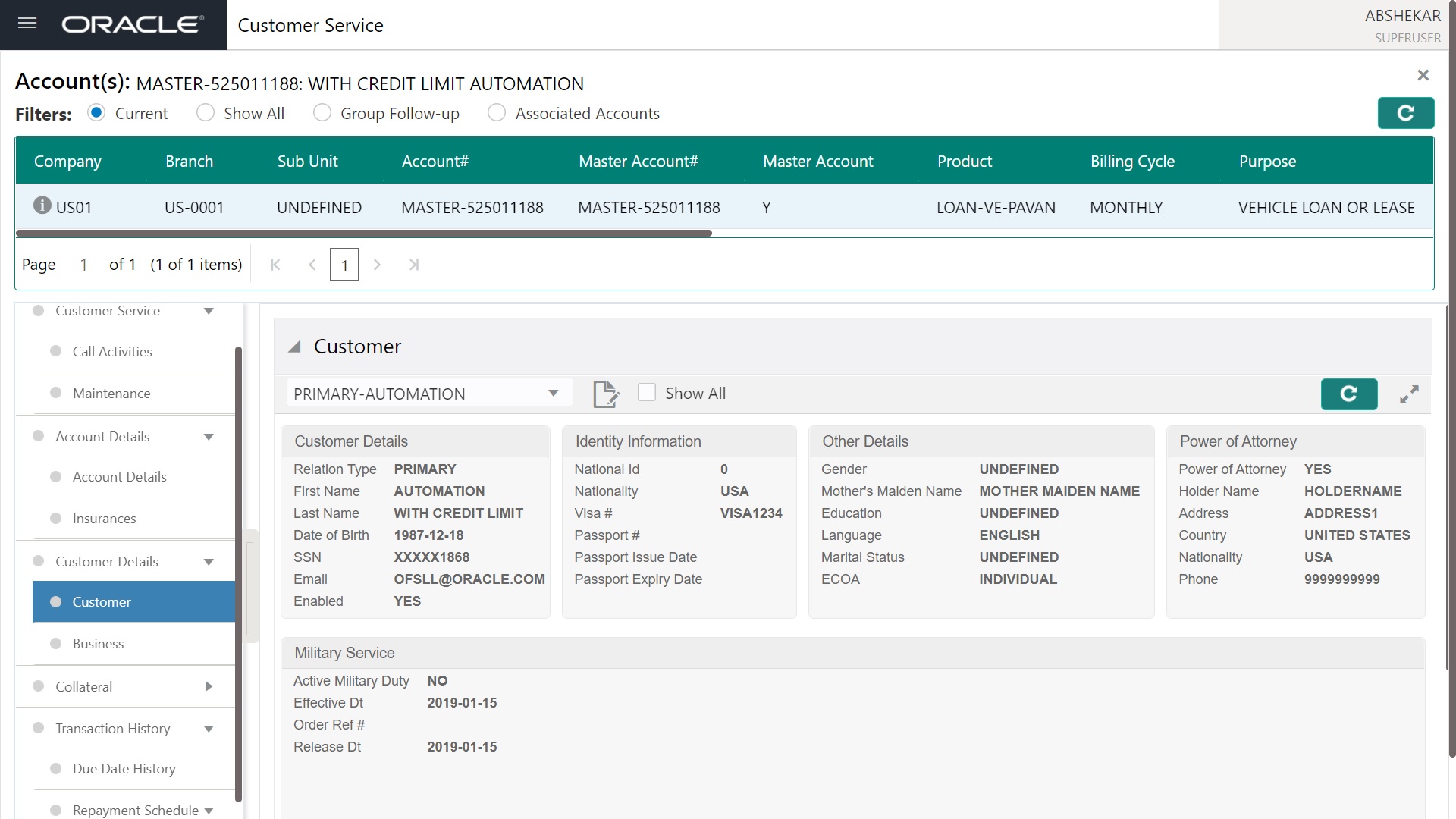This screenshot has height=819, width=1456.
Task: Expand Customer panel to full screen
Action: [x=1409, y=394]
